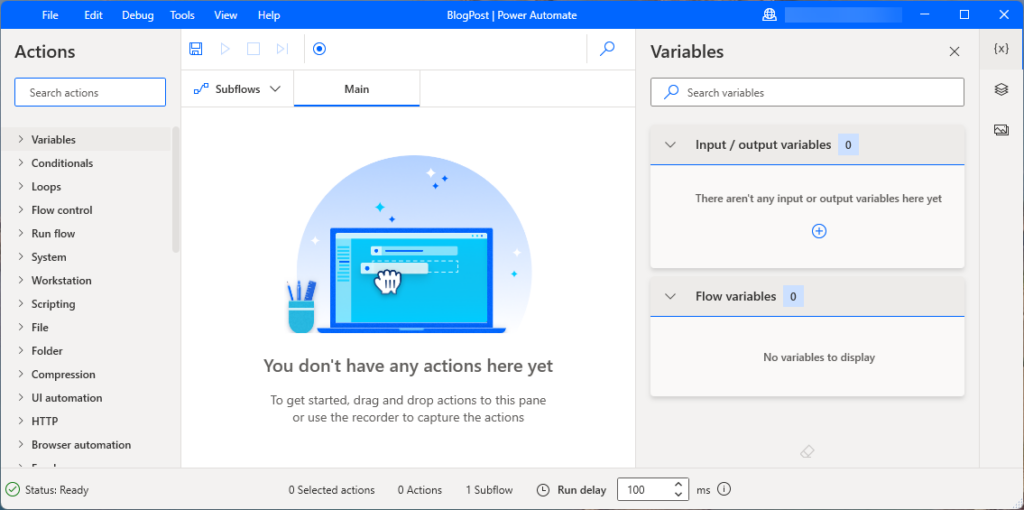Click the 0 Actions status text
The height and width of the screenshot is (510, 1024).
click(420, 490)
